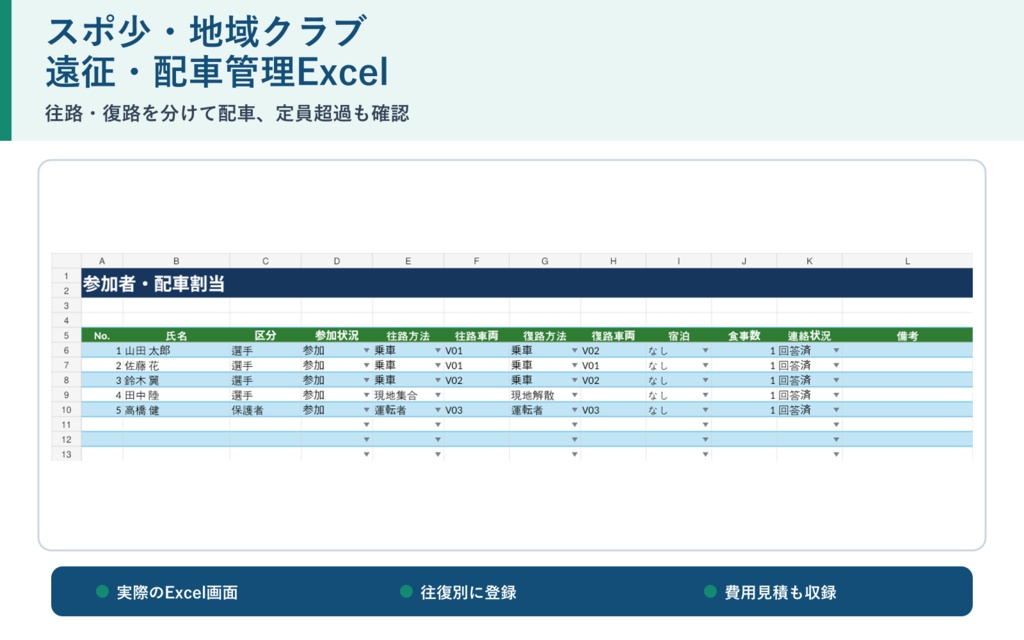Viewport: 1024px width, 640px height.
Task: Select 復路車両 V02 cell in 山田 太郎 row
Action: tap(613, 351)
